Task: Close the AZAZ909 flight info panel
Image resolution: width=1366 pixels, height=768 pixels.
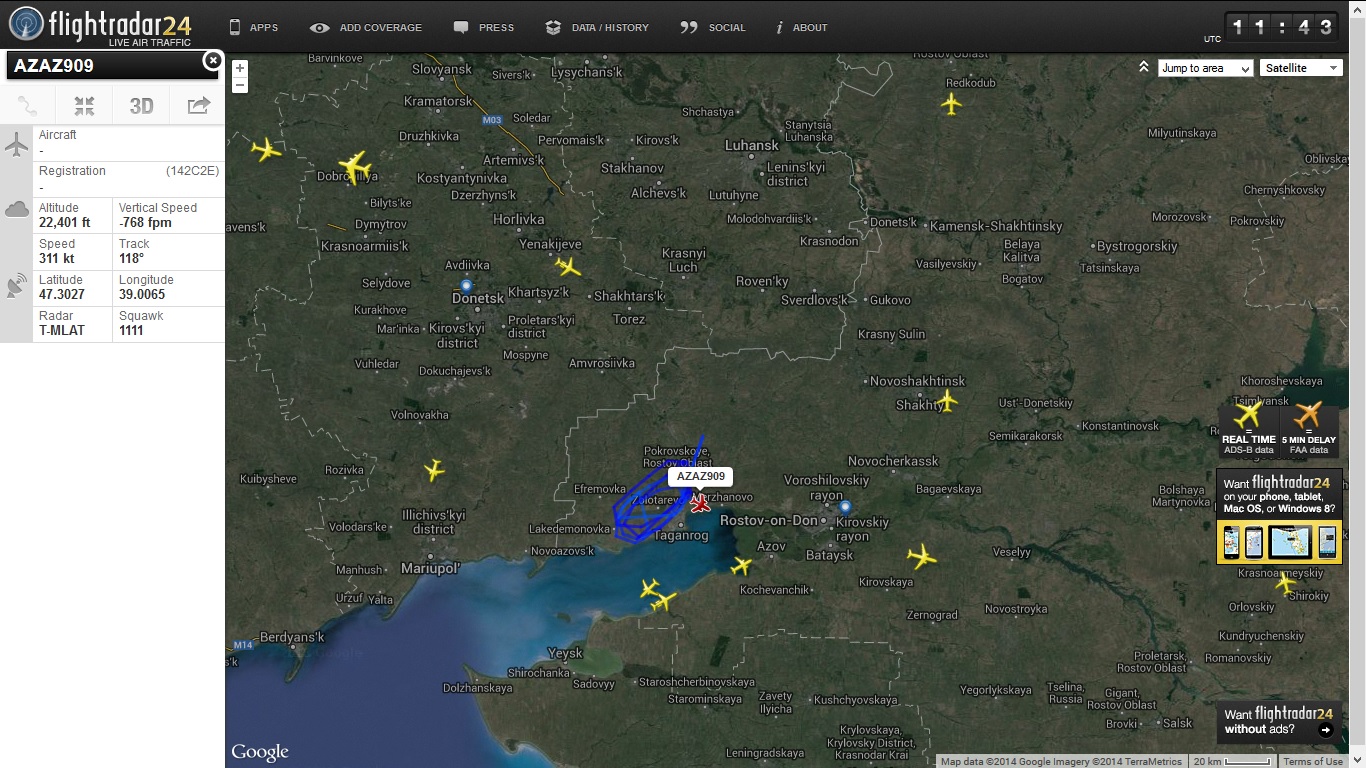Action: 212,62
